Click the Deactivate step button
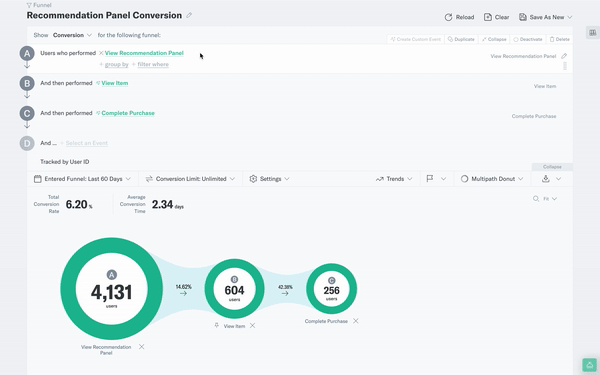Viewport: 600px width, 375px height. [528, 39]
